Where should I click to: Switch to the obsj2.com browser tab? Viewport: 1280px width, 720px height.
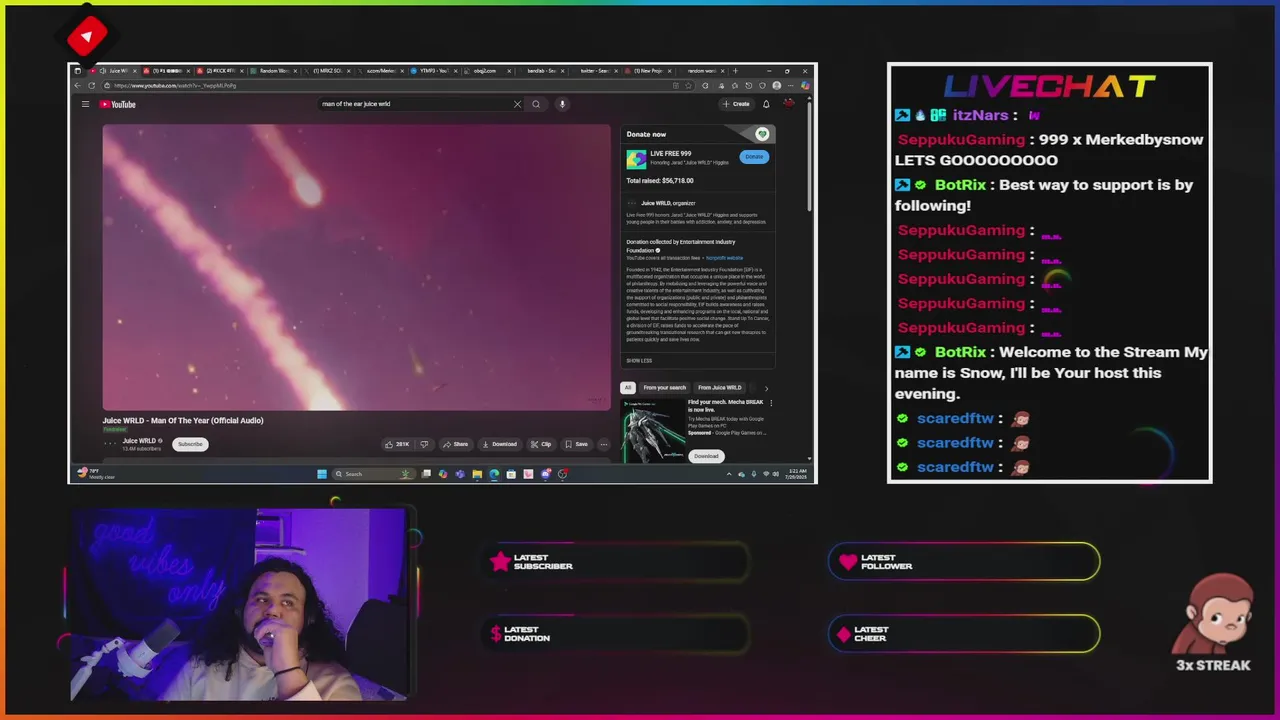coord(486,71)
